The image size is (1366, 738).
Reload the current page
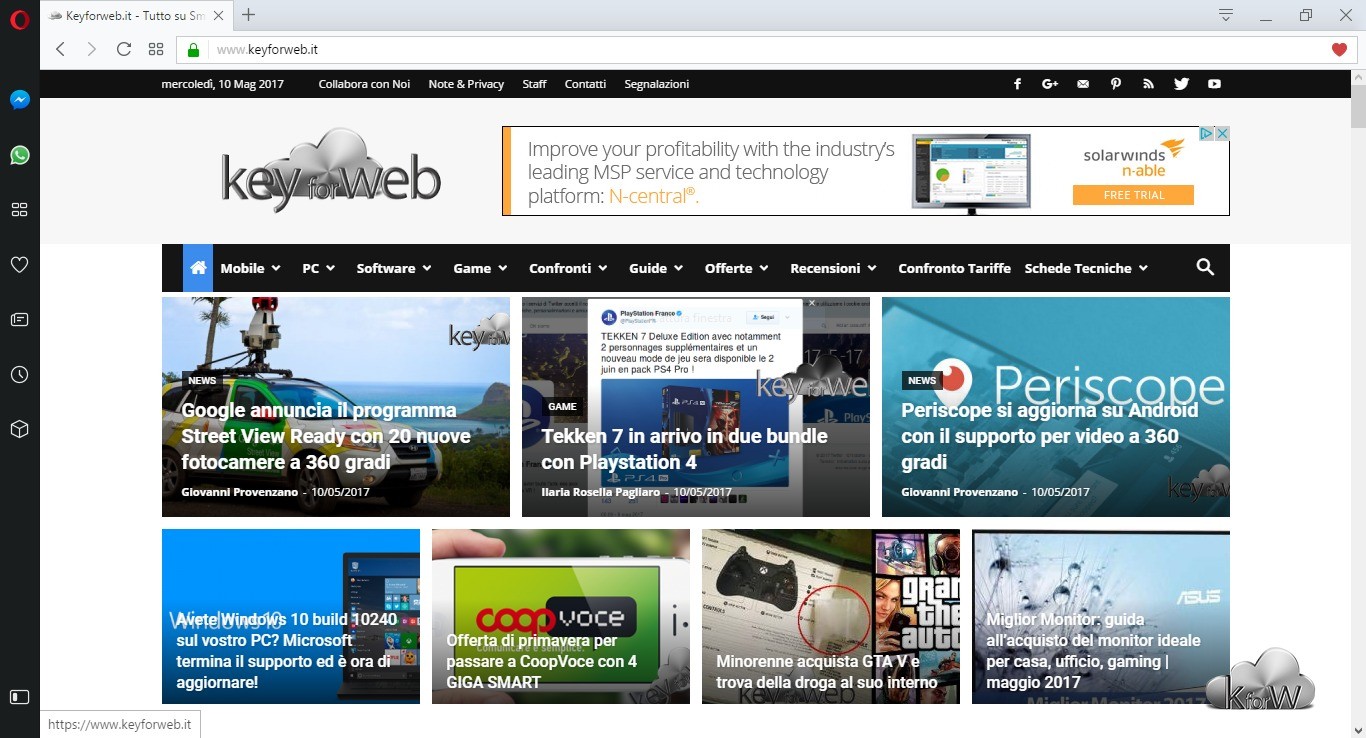[124, 49]
